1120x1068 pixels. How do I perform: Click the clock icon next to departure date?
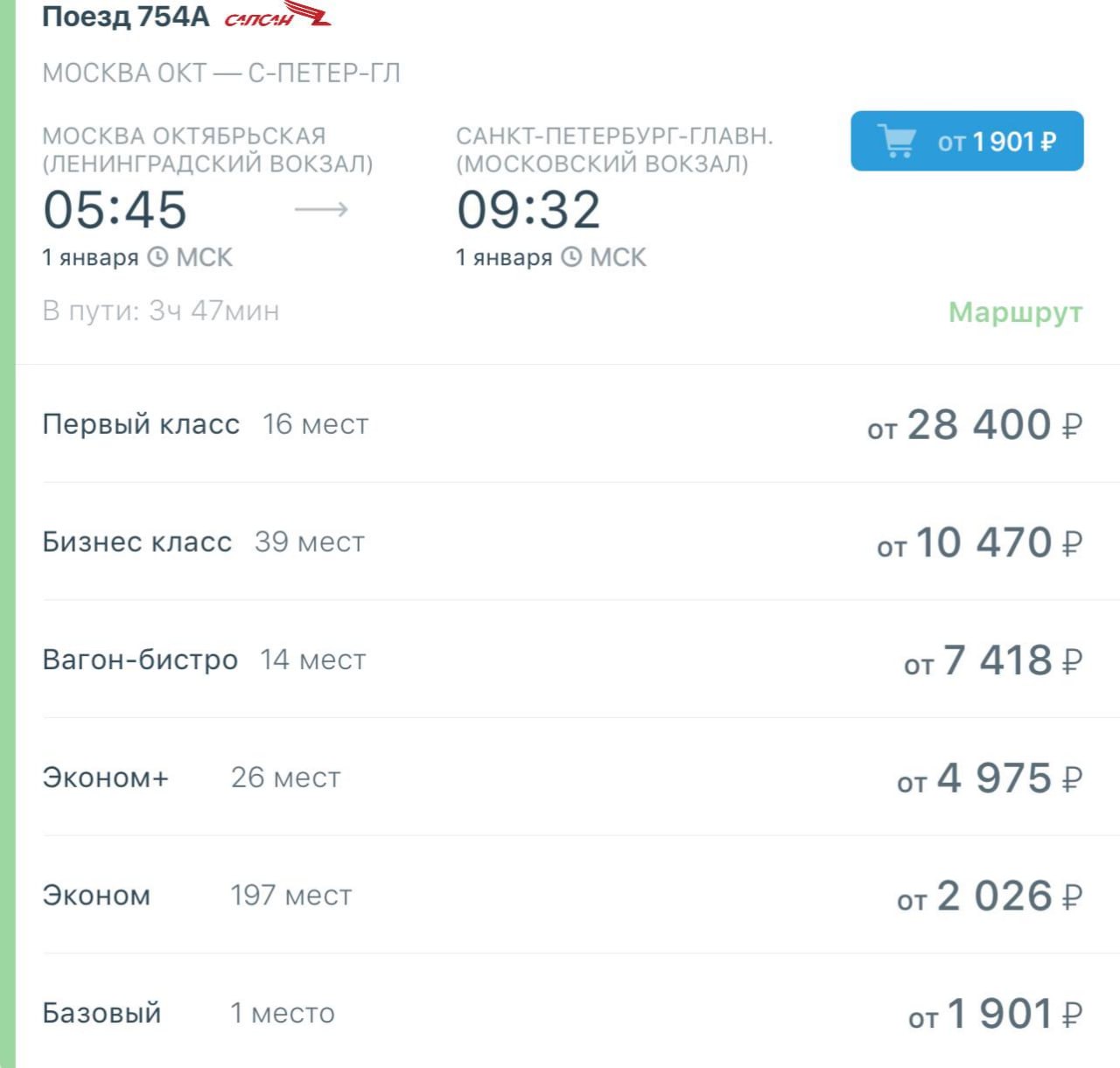tap(156, 257)
